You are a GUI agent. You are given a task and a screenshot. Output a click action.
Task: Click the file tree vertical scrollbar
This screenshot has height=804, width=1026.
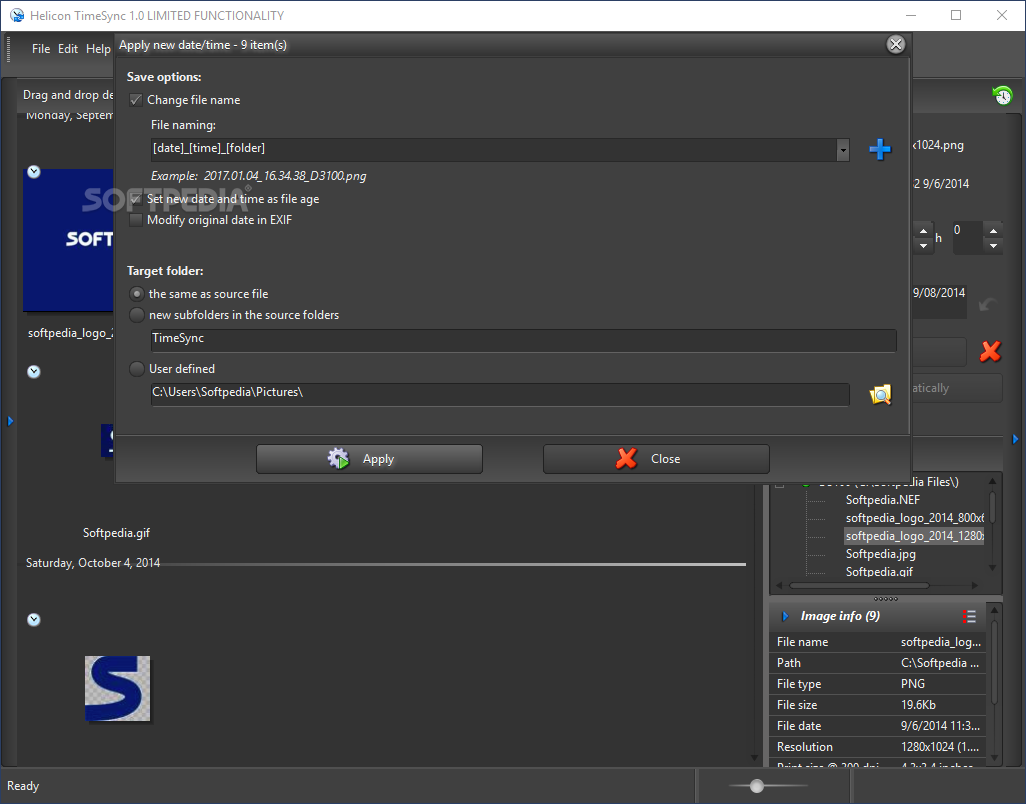tap(992, 508)
